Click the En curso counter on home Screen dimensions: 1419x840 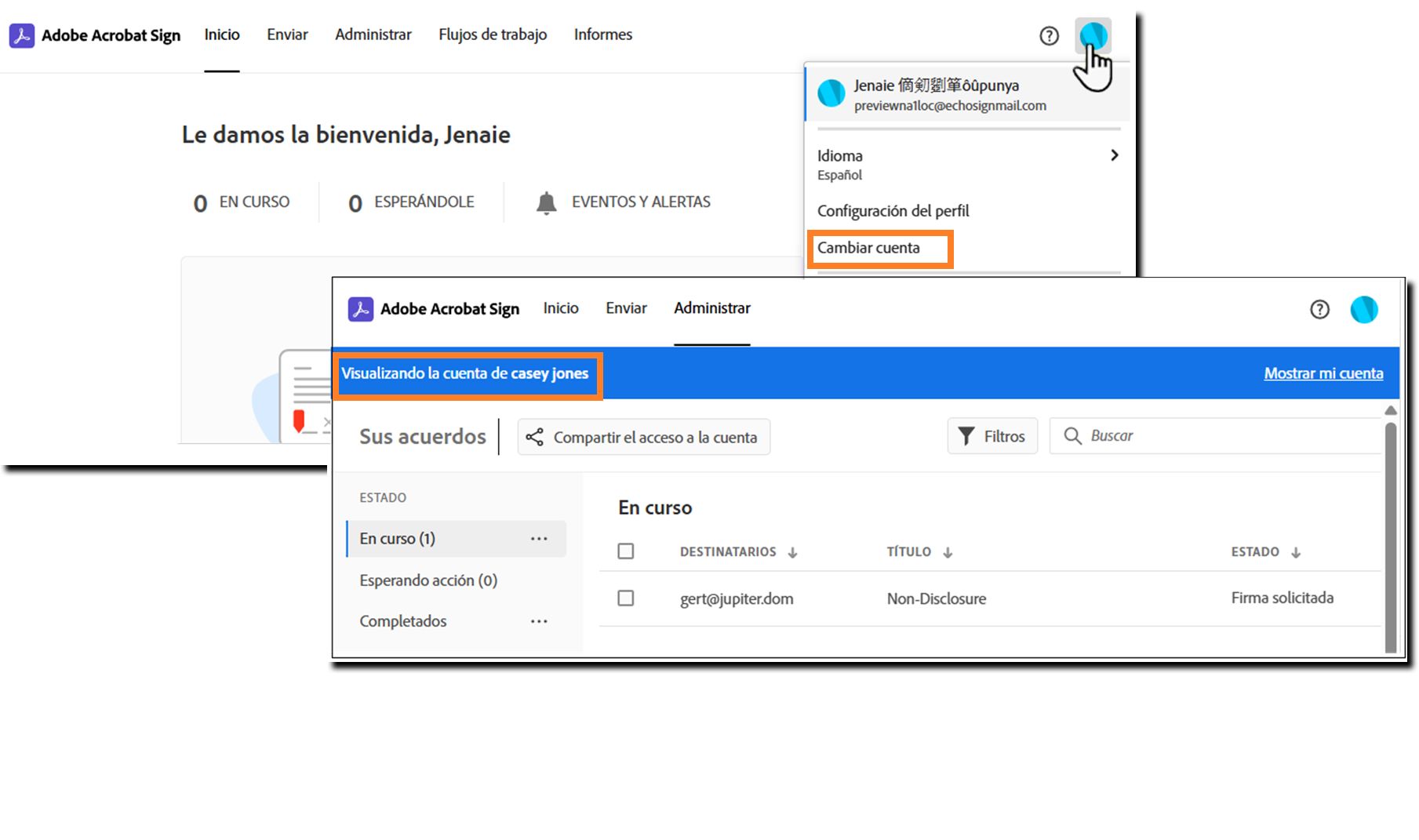(242, 202)
